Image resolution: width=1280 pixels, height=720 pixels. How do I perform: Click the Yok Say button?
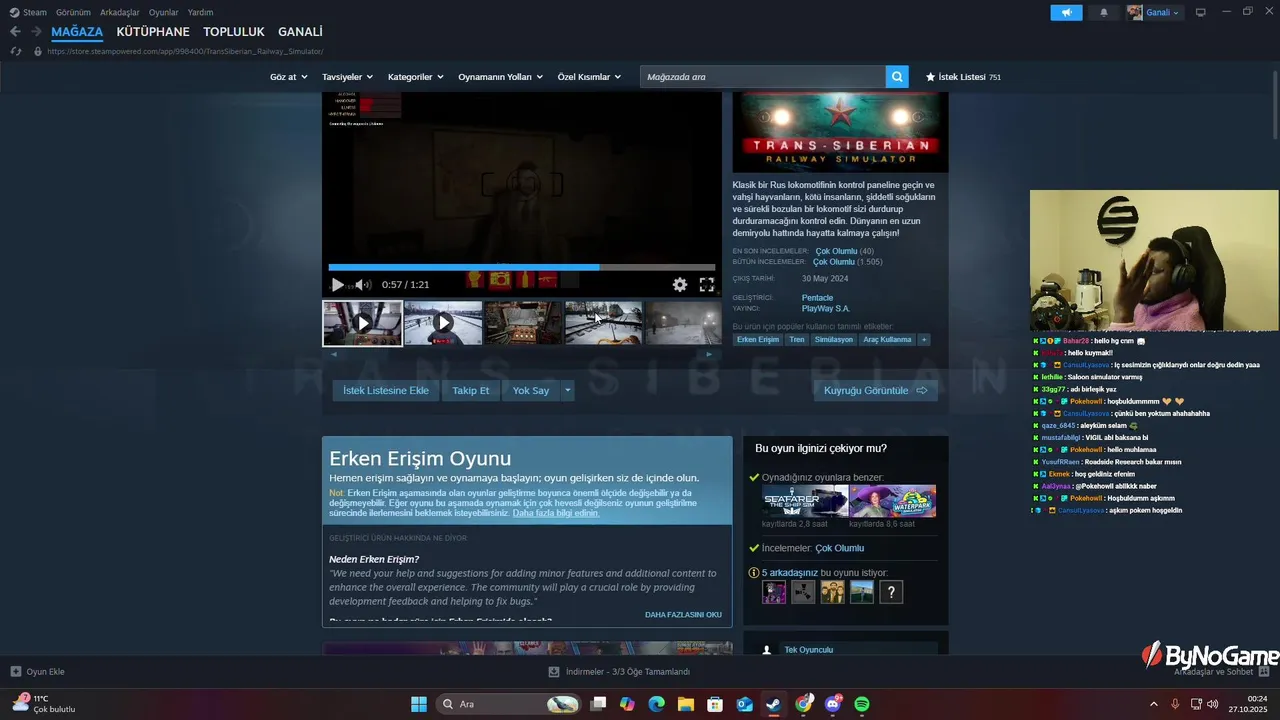(x=531, y=390)
